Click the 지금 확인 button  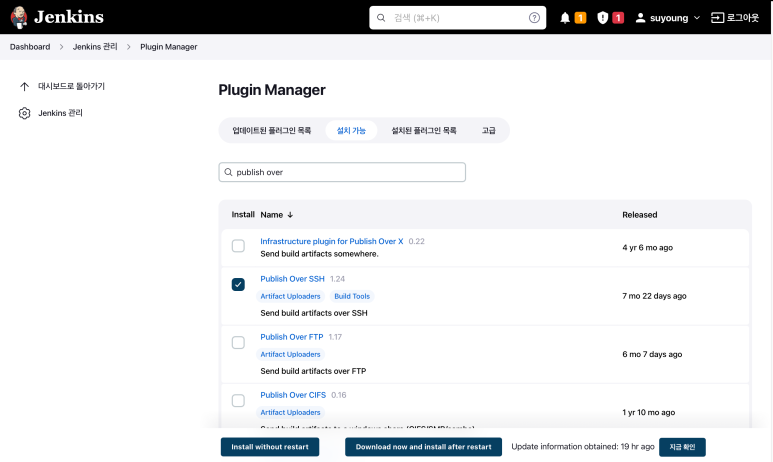point(682,447)
